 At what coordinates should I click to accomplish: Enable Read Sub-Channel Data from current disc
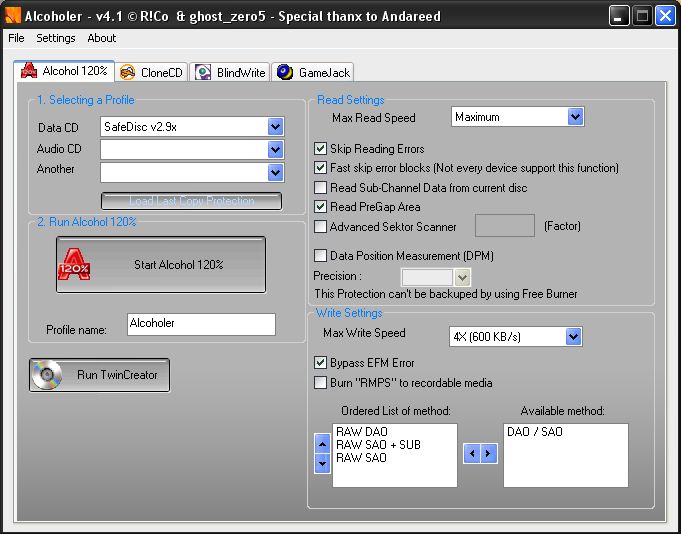(x=320, y=188)
